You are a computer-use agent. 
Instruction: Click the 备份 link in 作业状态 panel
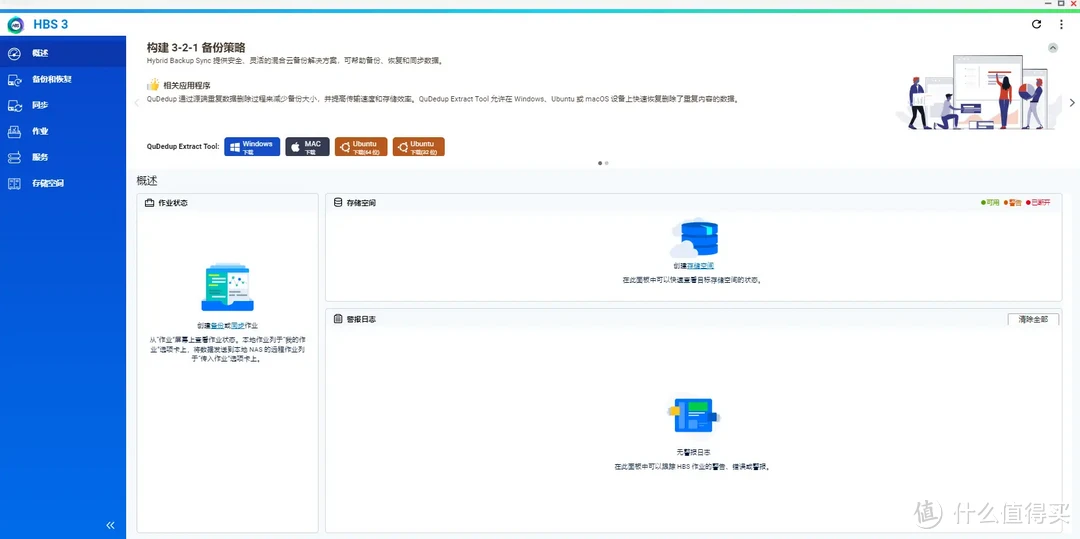(217, 326)
